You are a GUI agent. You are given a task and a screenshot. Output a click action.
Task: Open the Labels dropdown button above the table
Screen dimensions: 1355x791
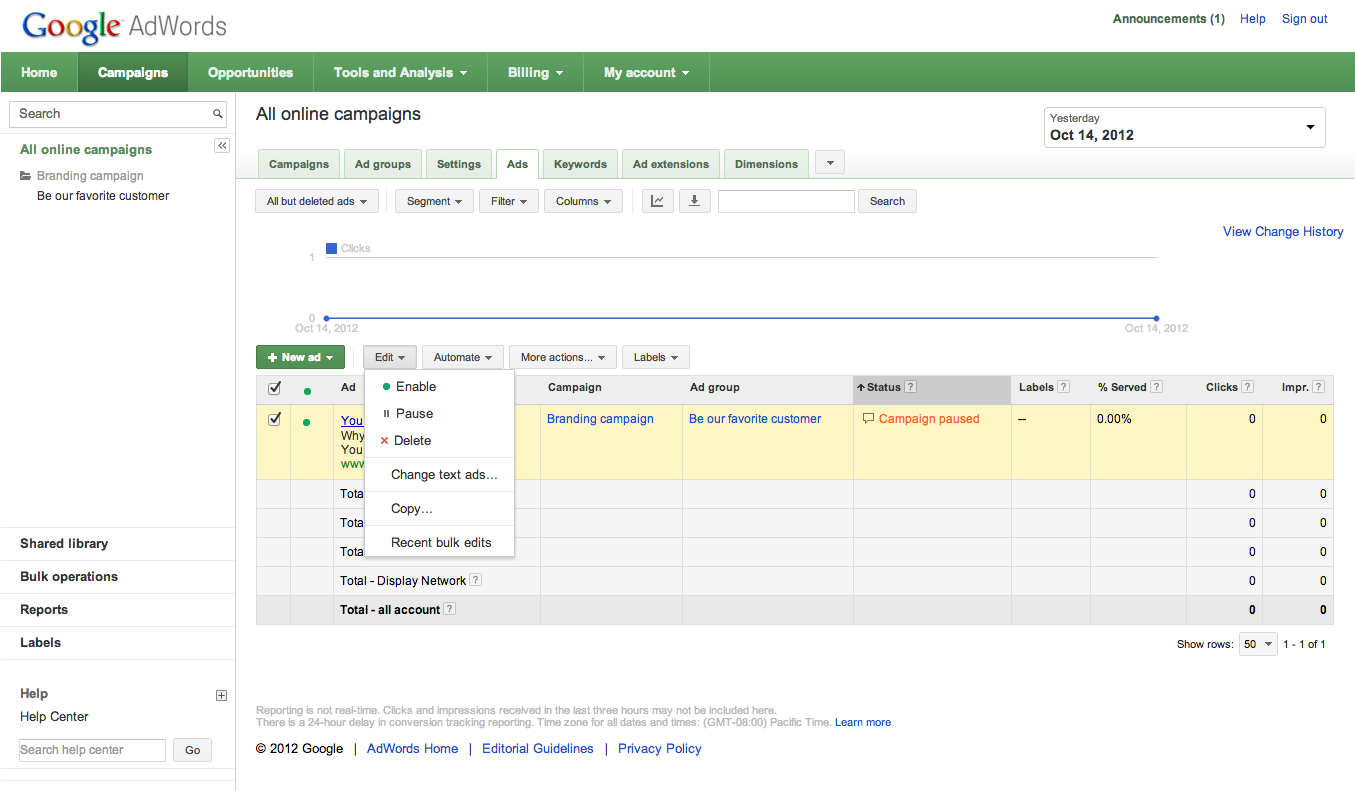655,357
